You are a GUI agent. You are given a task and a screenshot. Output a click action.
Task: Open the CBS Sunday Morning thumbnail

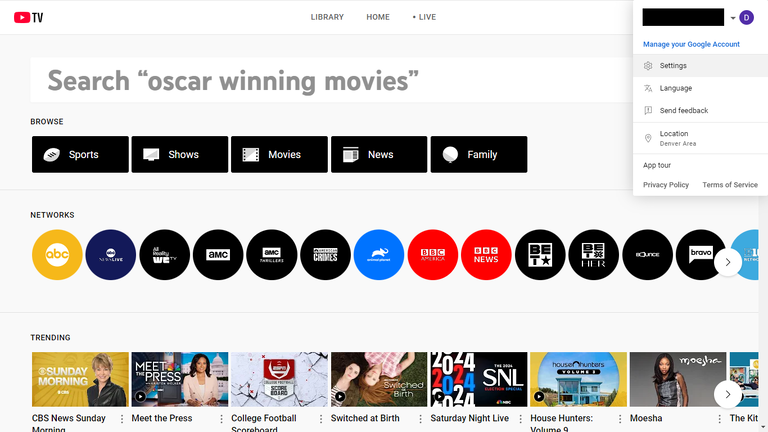click(80, 379)
